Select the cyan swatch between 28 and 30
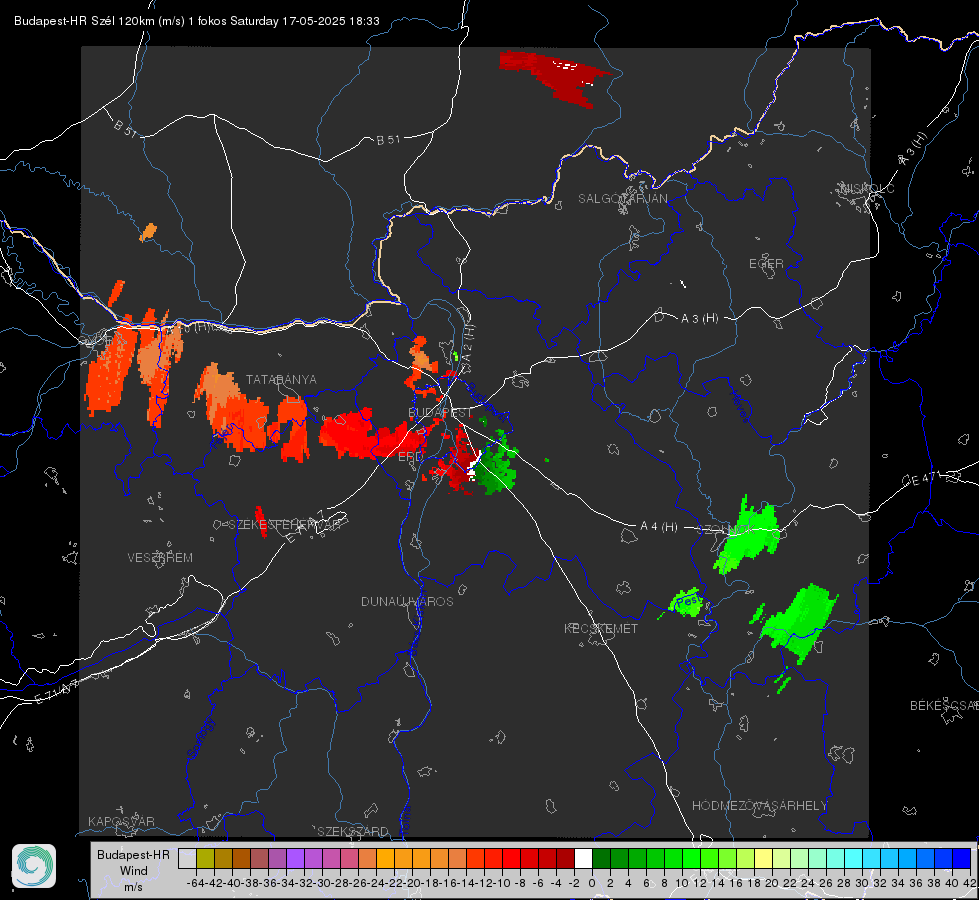This screenshot has height=900, width=979. pos(854,858)
